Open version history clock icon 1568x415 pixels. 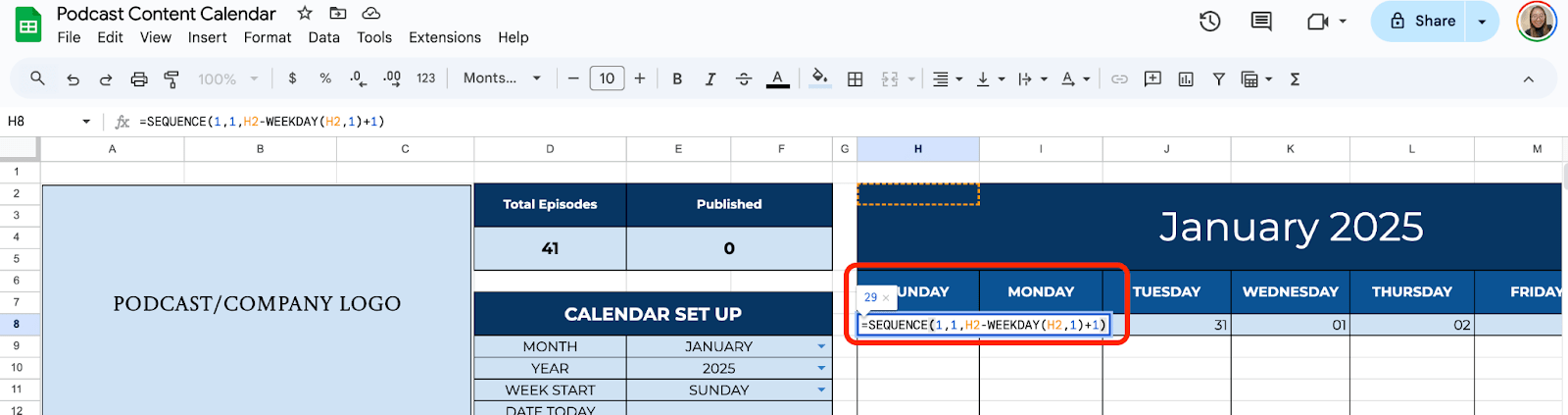[x=1209, y=21]
